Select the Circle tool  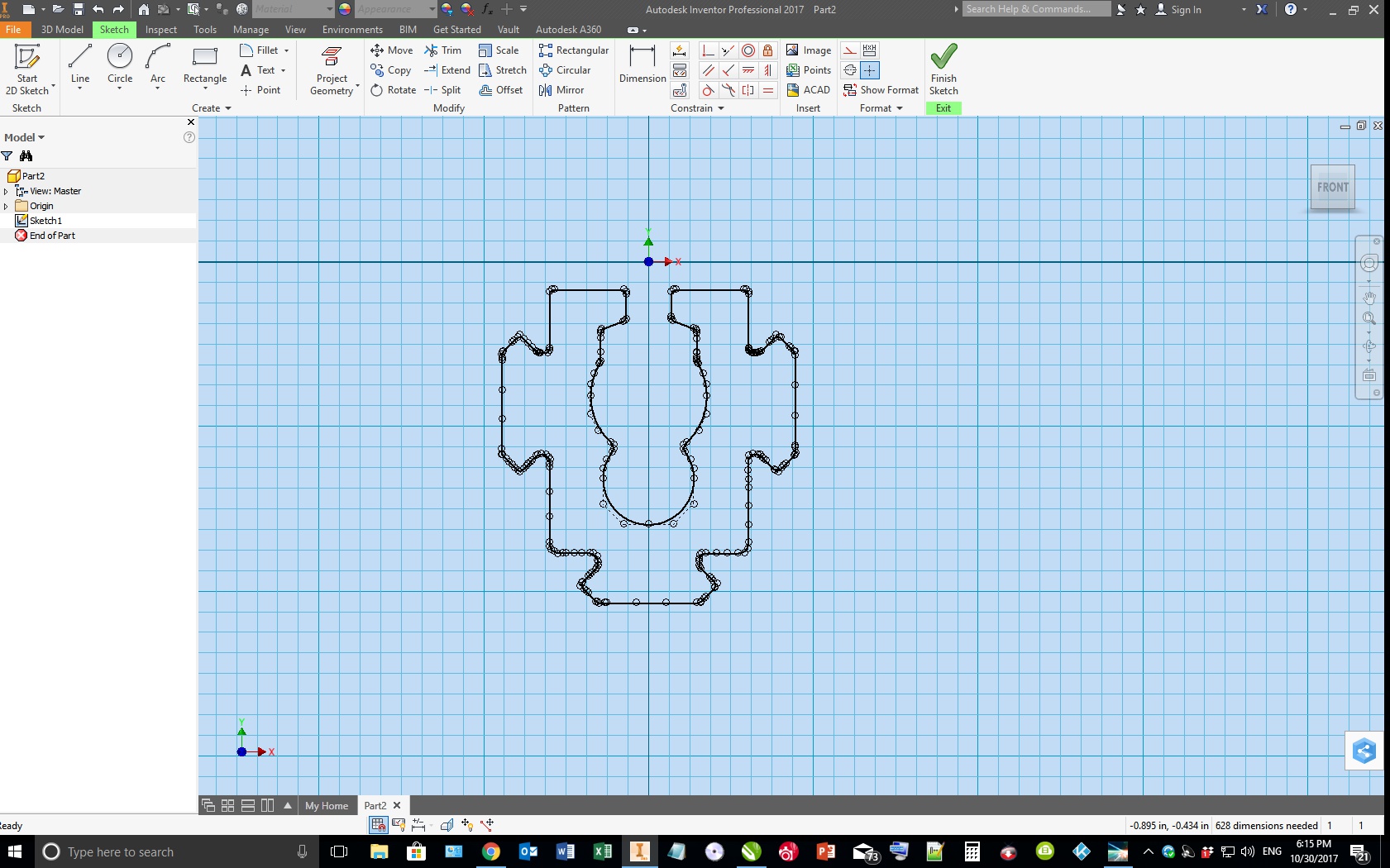click(120, 62)
